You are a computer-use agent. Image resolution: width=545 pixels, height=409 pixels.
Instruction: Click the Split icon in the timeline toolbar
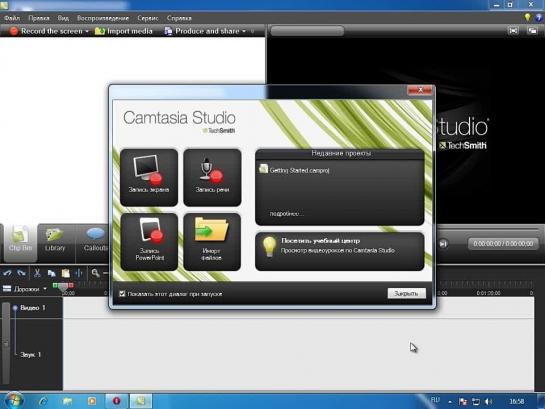point(79,273)
